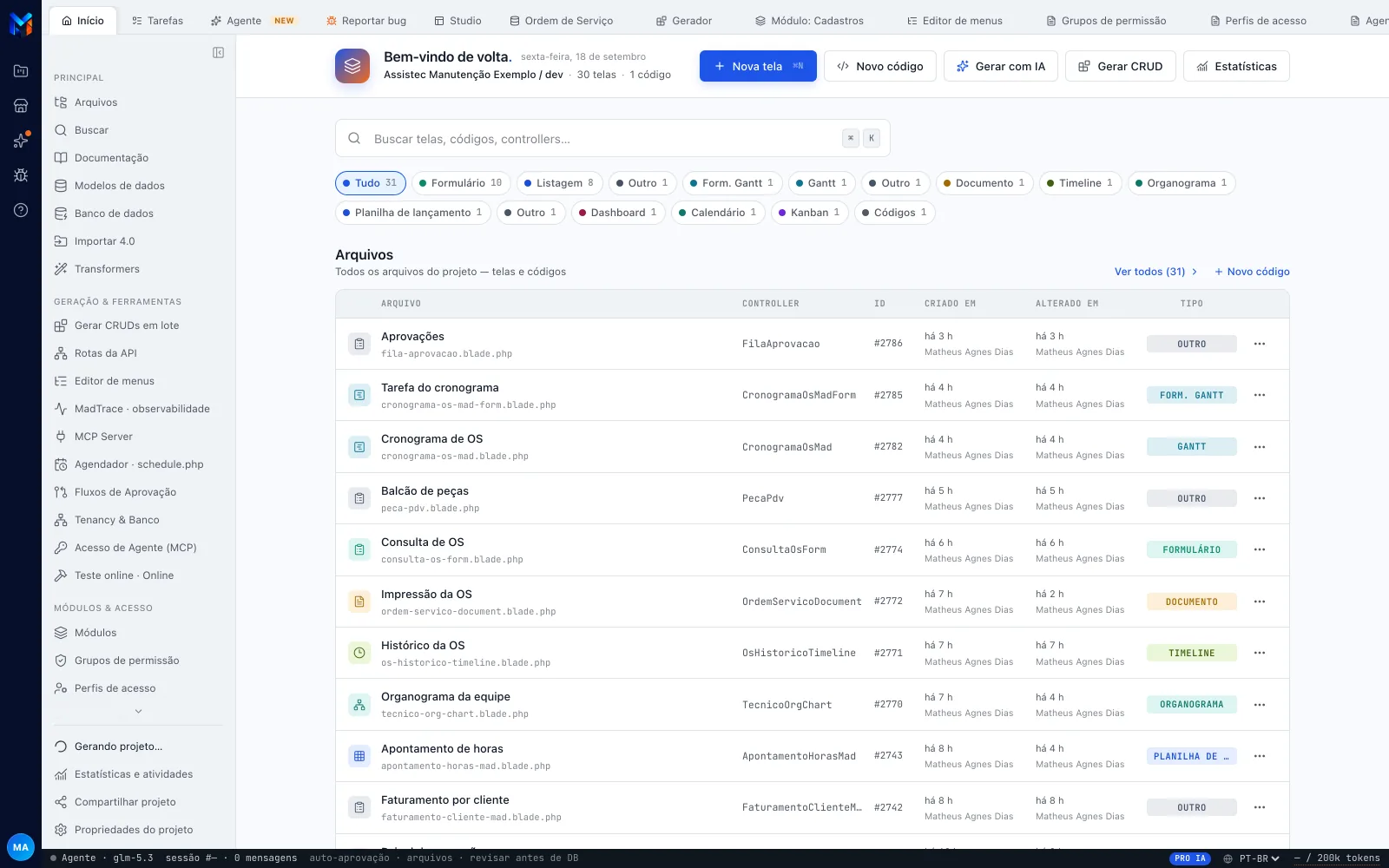The image size is (1389, 868).
Task: Open Ver todos (31) link
Action: click(x=1156, y=272)
